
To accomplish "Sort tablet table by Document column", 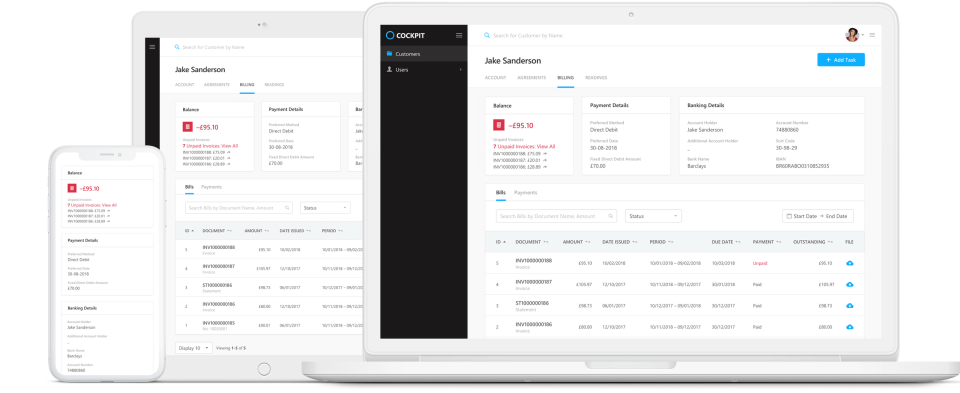I will click(217, 231).
